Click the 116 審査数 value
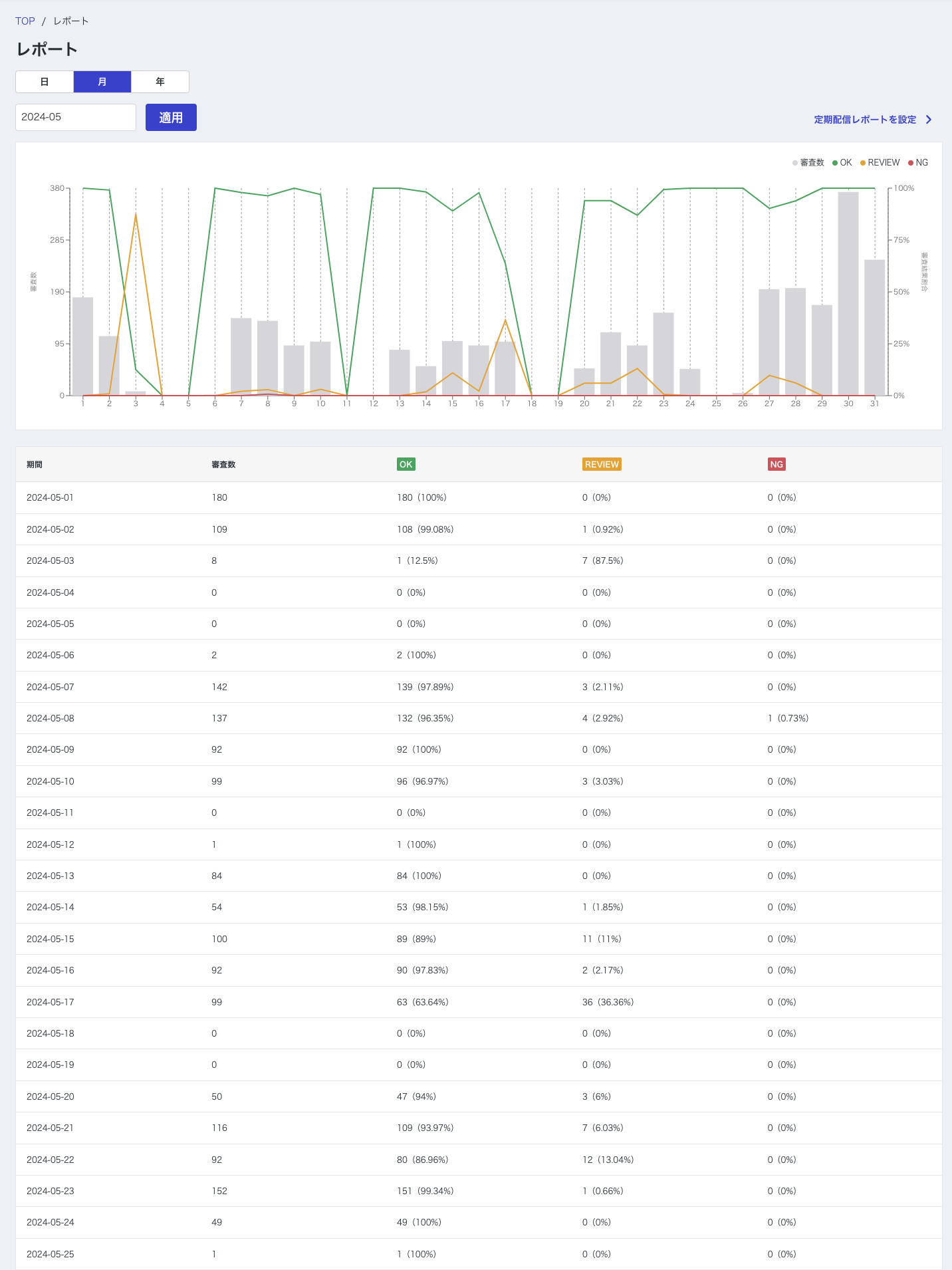 coord(219,1128)
